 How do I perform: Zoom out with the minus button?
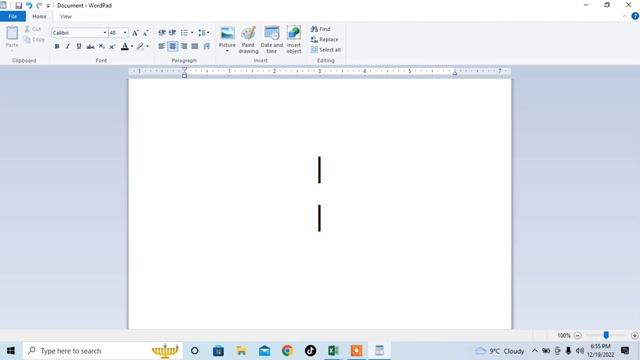(x=578, y=336)
